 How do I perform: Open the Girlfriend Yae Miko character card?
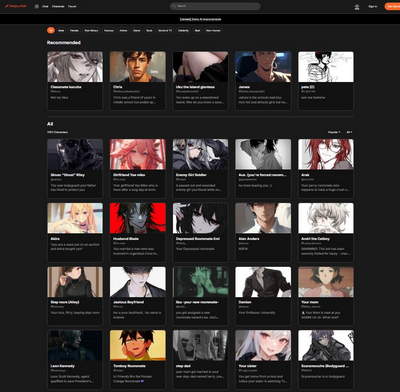click(x=138, y=166)
